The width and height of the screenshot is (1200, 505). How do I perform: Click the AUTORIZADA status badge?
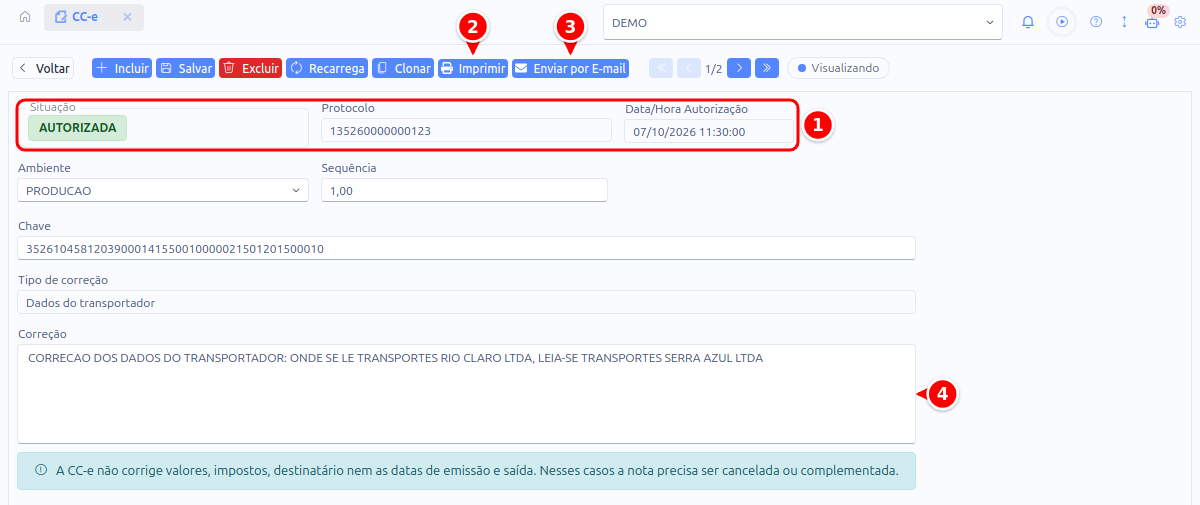77,128
